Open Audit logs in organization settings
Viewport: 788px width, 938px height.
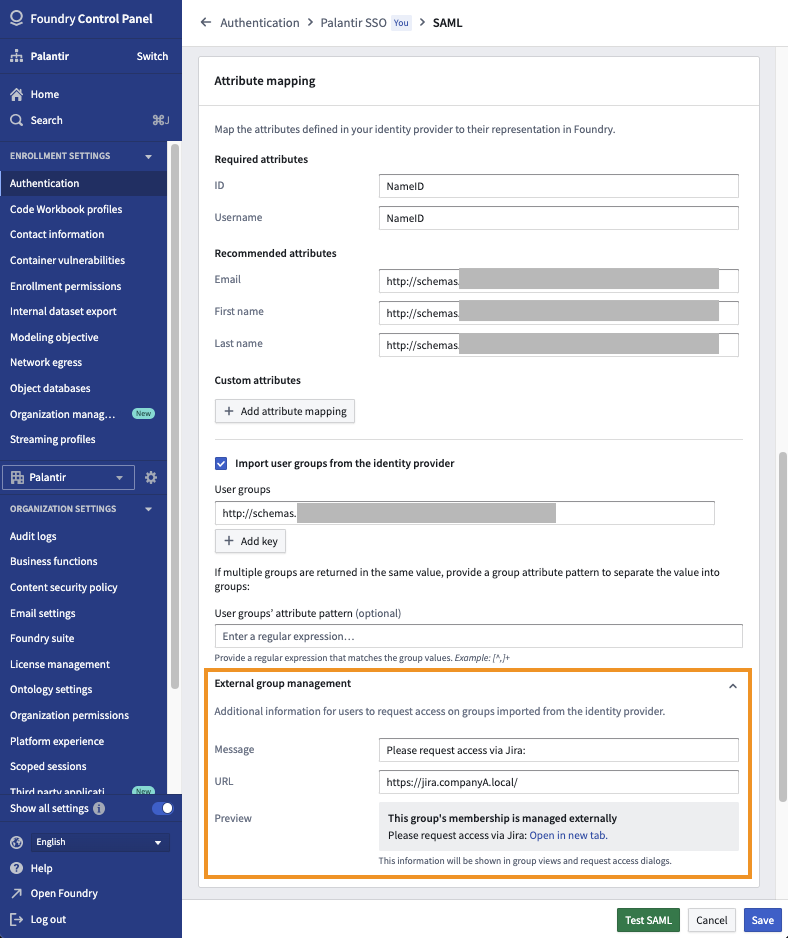(x=33, y=537)
